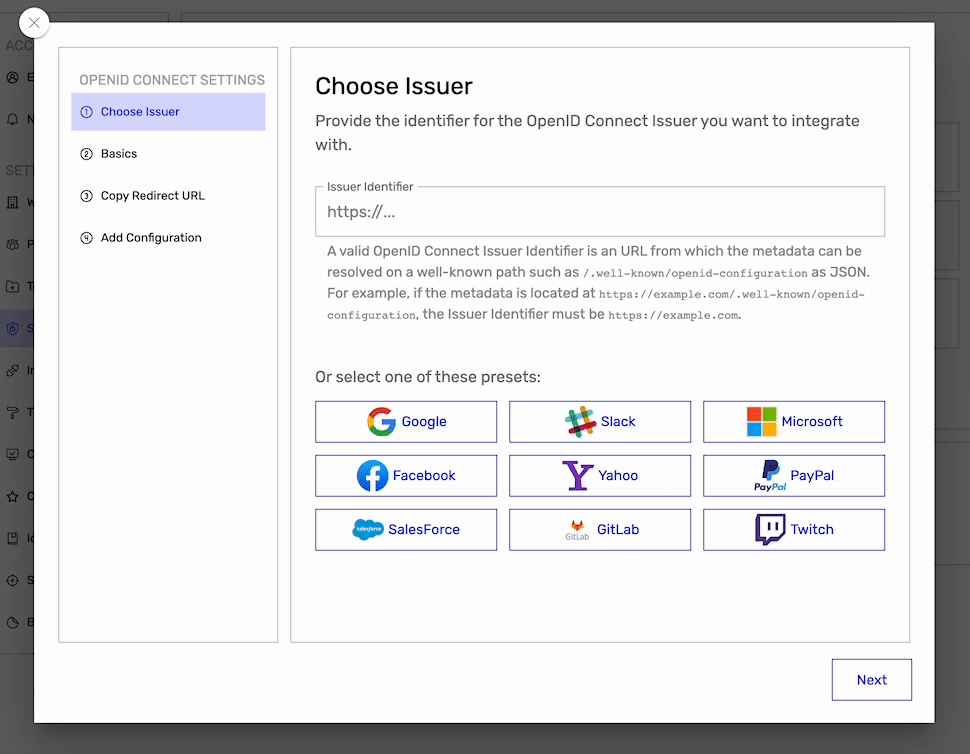Choose the Twitch preset
This screenshot has width=970, height=754.
[x=794, y=529]
